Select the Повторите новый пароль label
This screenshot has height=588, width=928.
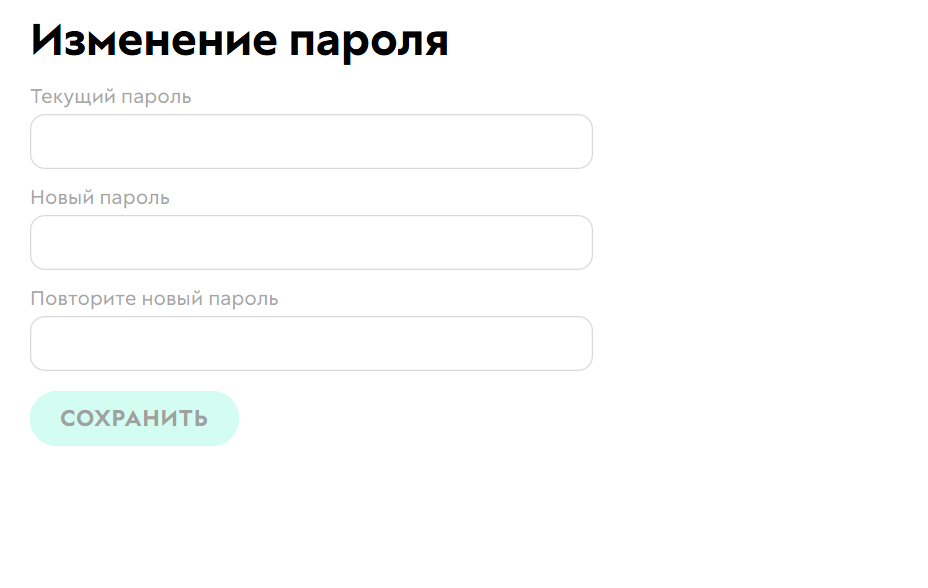tap(154, 298)
